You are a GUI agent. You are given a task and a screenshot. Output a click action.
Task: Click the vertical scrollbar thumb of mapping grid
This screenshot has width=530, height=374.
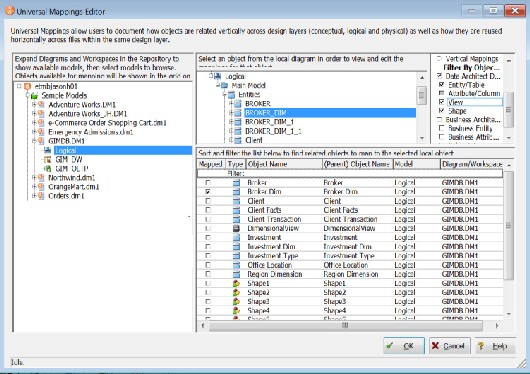point(508,225)
